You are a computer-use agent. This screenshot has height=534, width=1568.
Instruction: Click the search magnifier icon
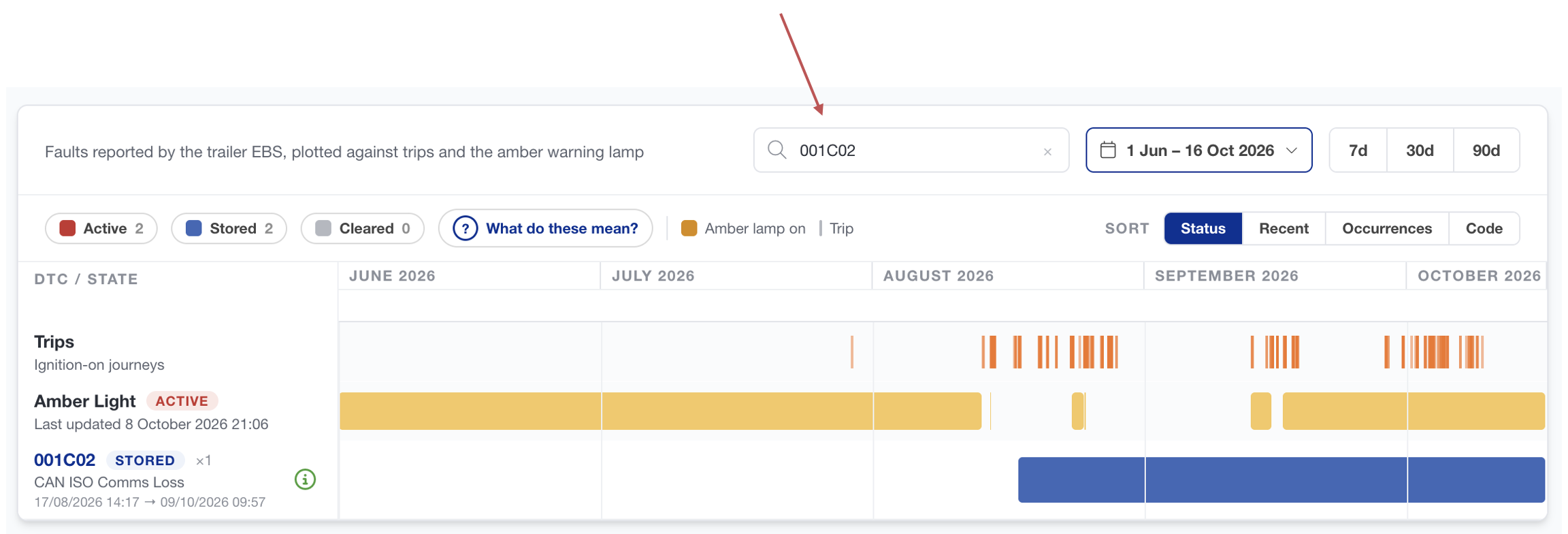coord(777,150)
